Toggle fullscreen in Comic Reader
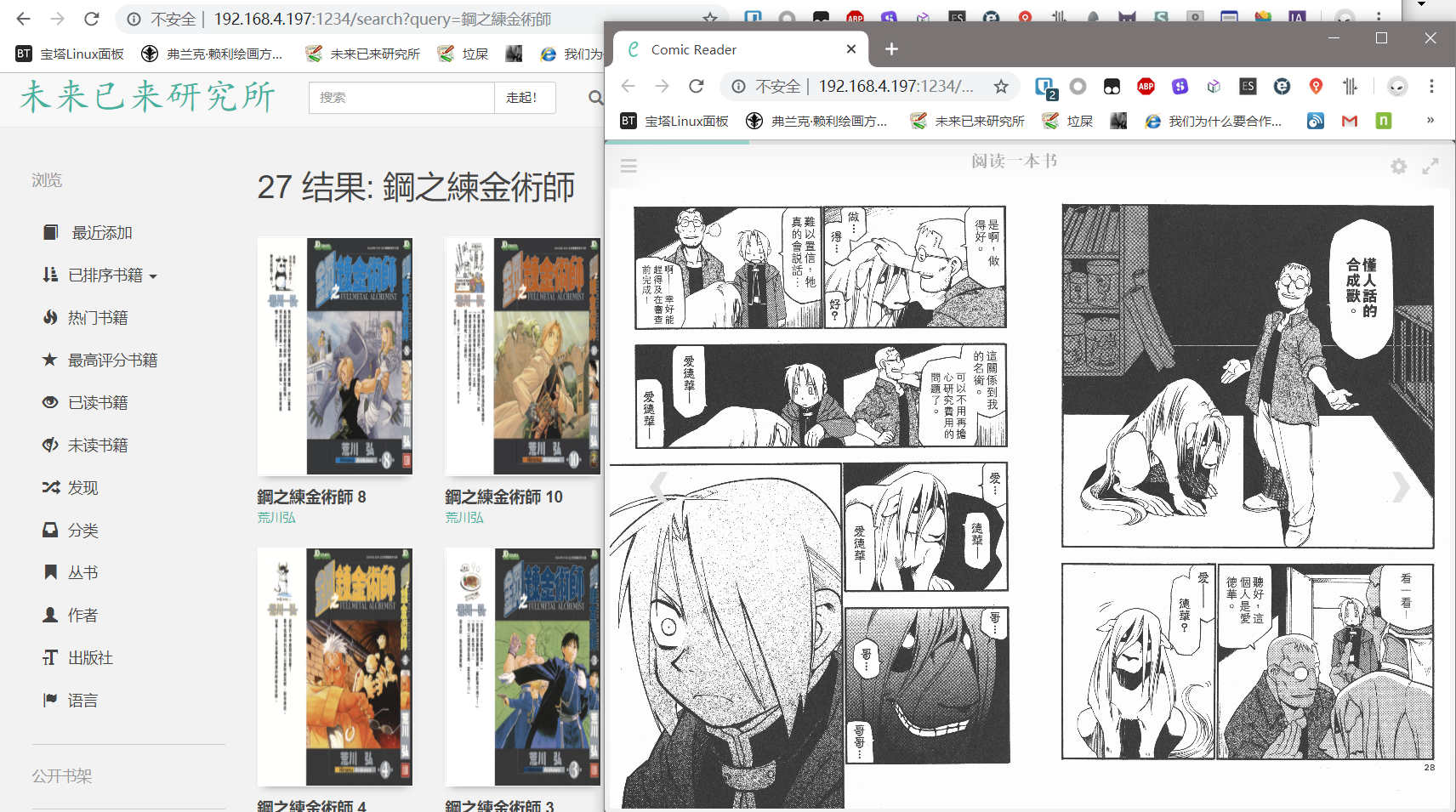The height and width of the screenshot is (812, 1456). click(x=1430, y=166)
